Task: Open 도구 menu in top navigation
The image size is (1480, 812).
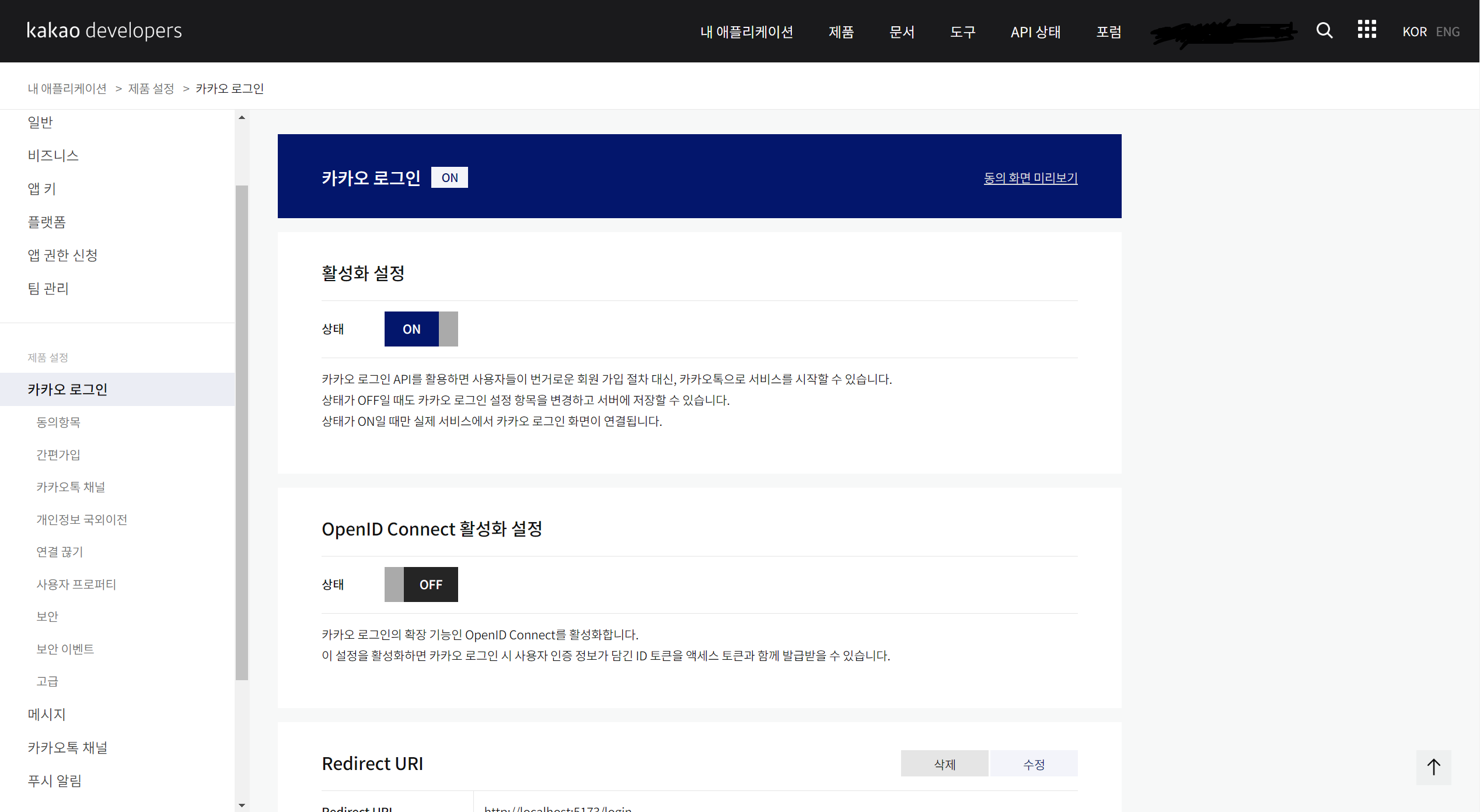Action: click(962, 32)
